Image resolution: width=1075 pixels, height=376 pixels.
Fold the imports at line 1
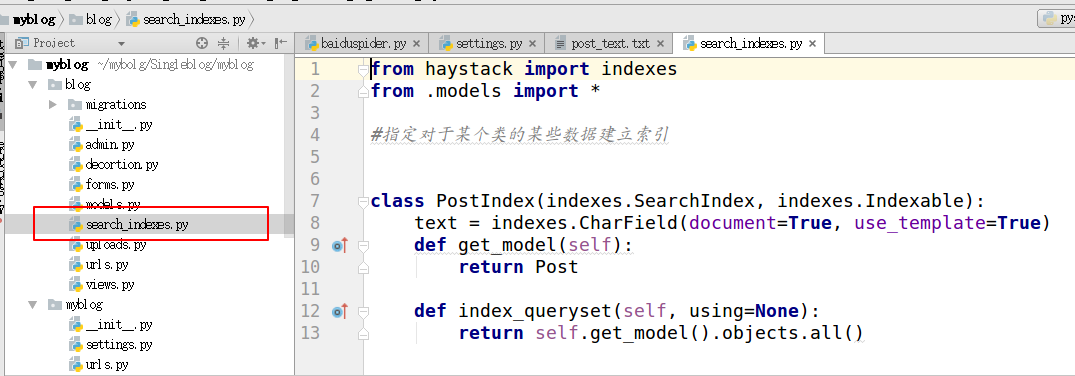[363, 69]
